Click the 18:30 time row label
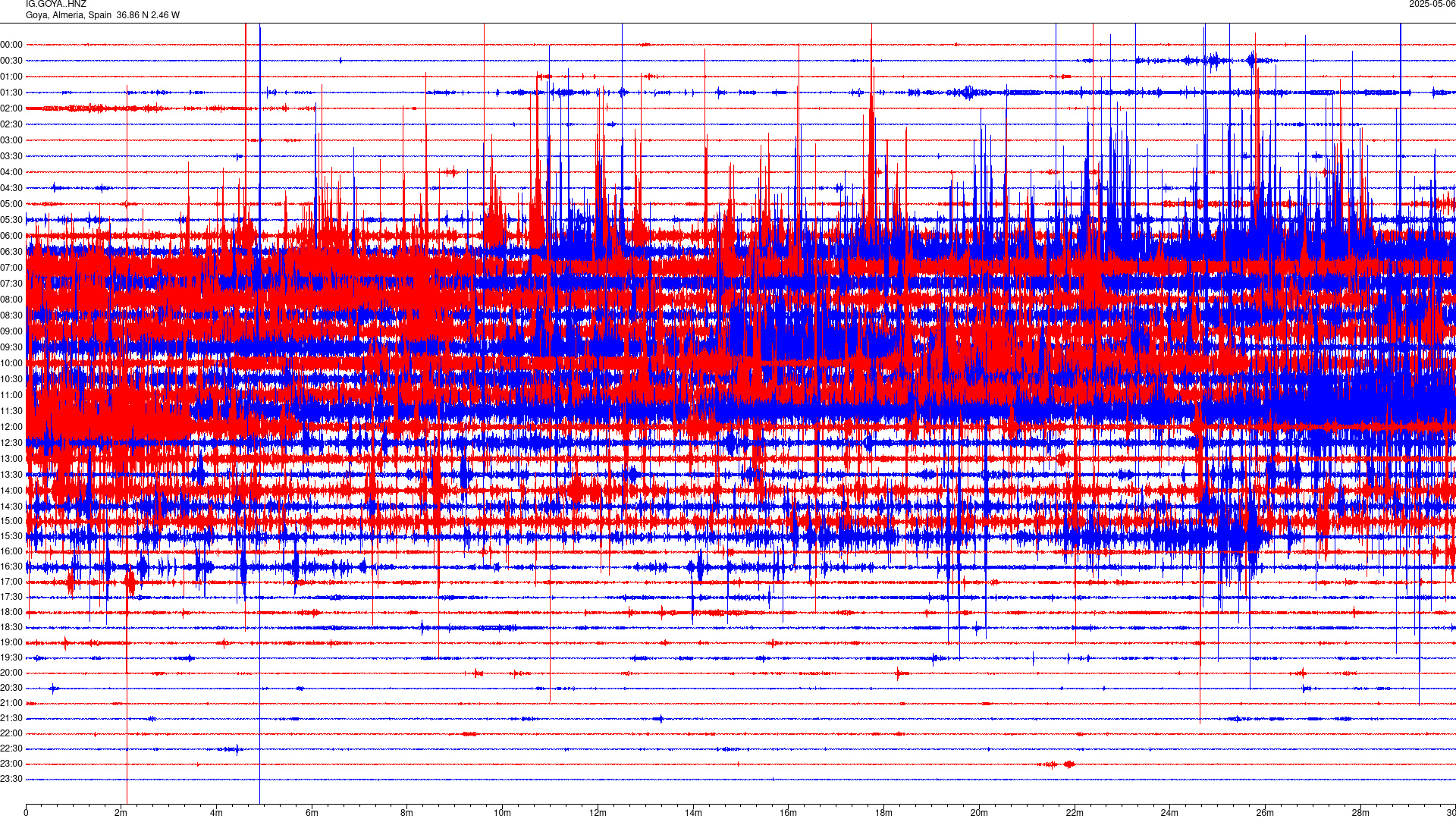Image resolution: width=1456 pixels, height=819 pixels. point(11,627)
